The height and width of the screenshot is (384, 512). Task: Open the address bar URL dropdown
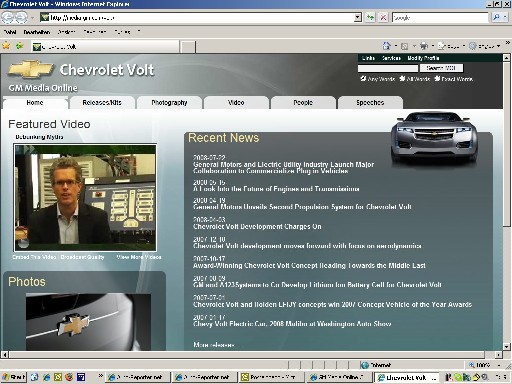tap(358, 17)
